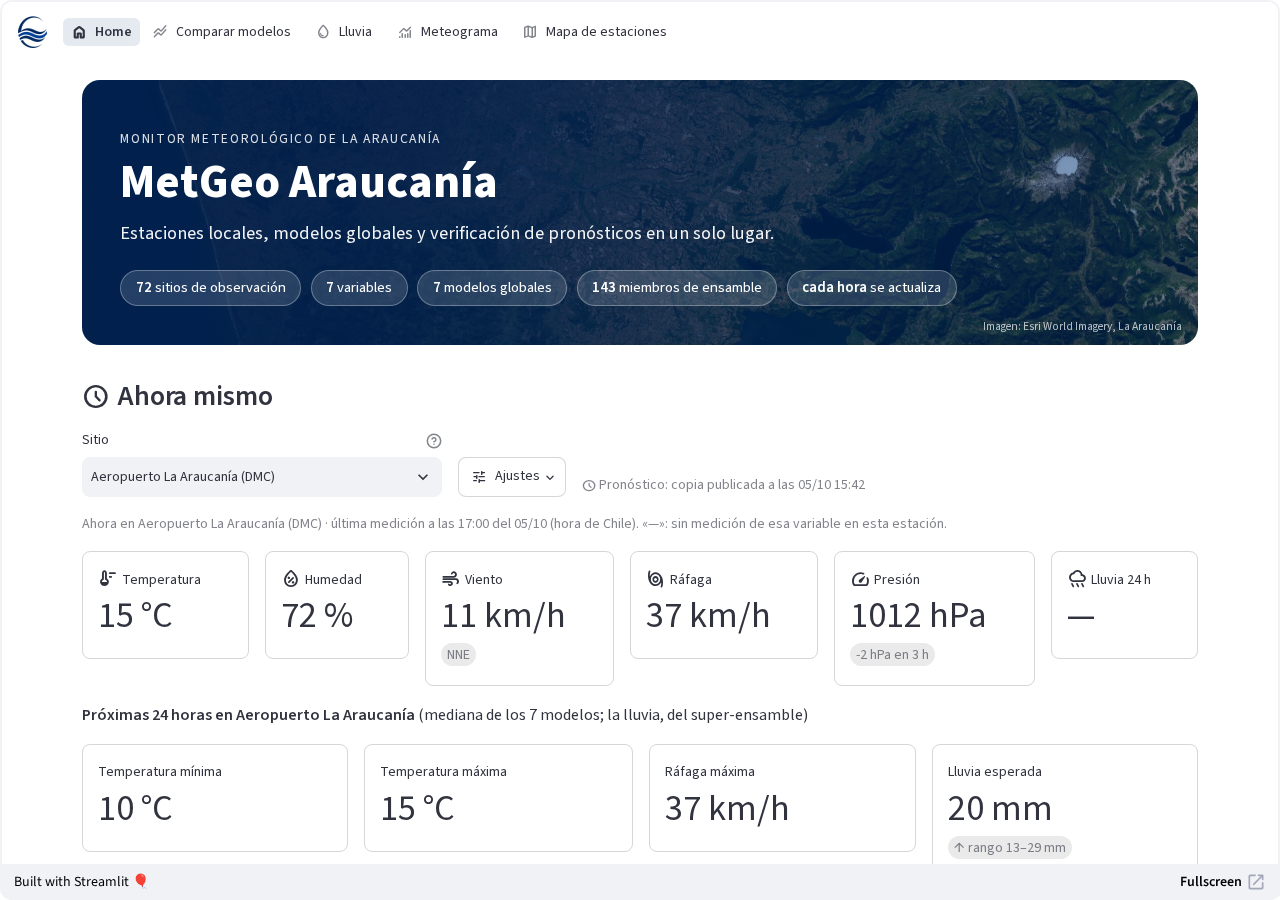
Task: Click the Presión gauge icon
Action: [x=860, y=579]
